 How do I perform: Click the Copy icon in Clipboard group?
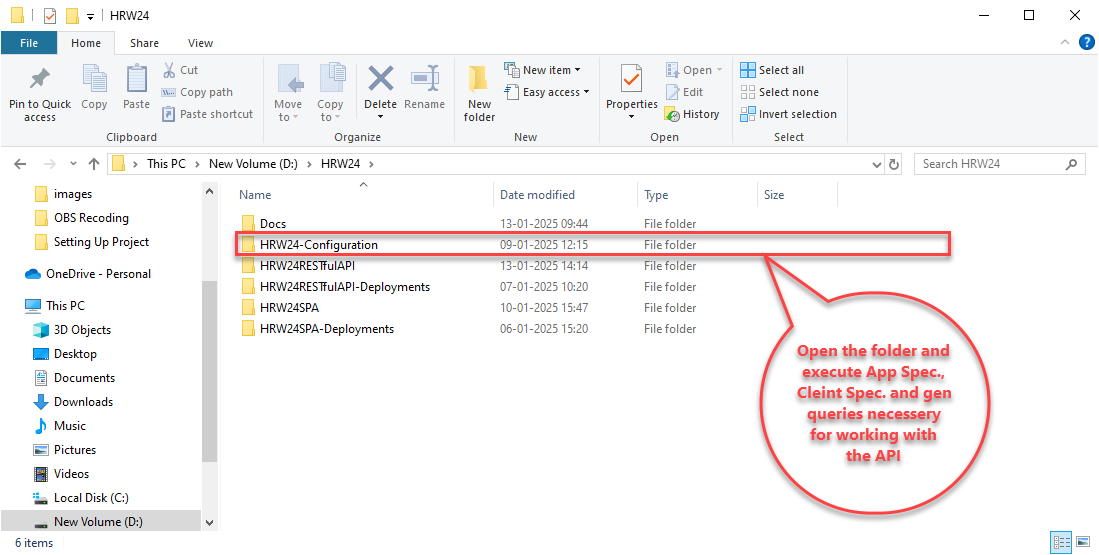94,80
